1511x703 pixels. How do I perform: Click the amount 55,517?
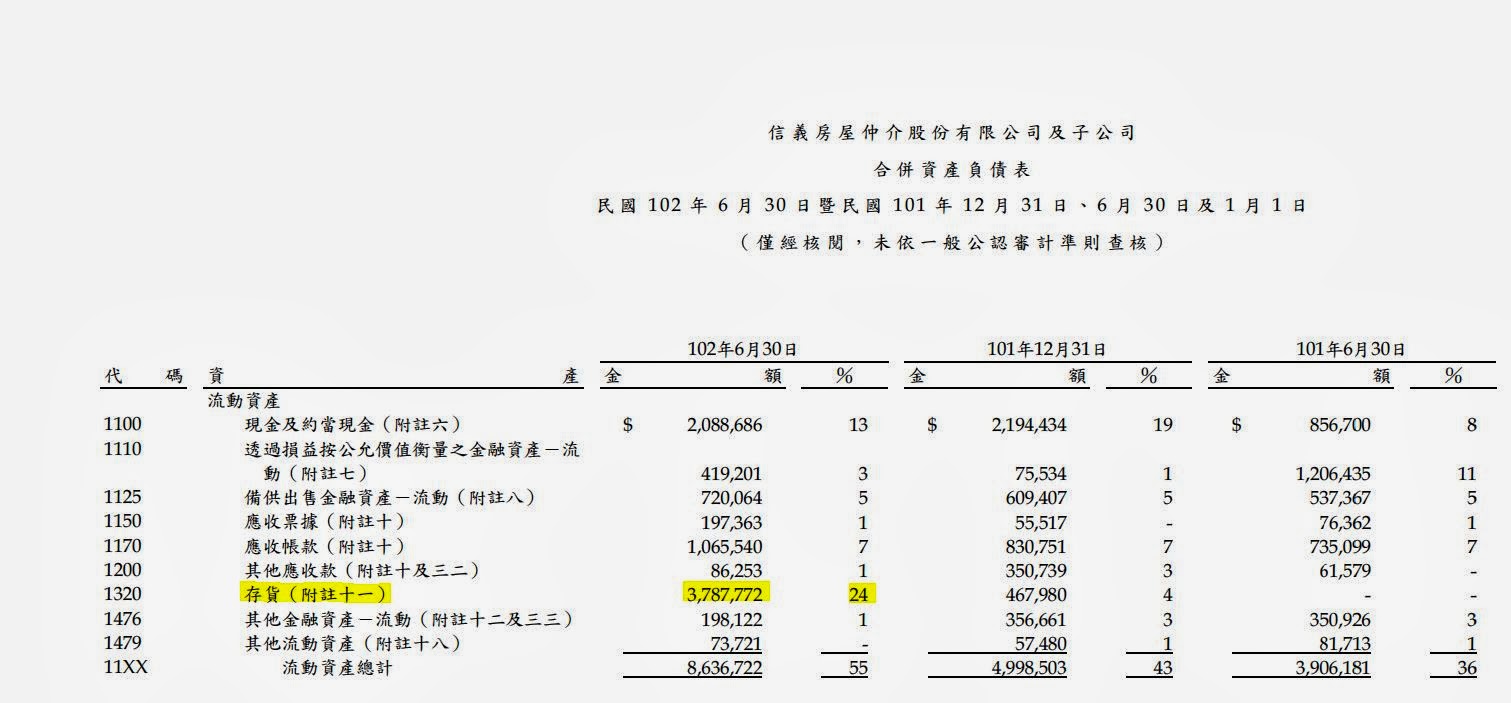(1041, 521)
